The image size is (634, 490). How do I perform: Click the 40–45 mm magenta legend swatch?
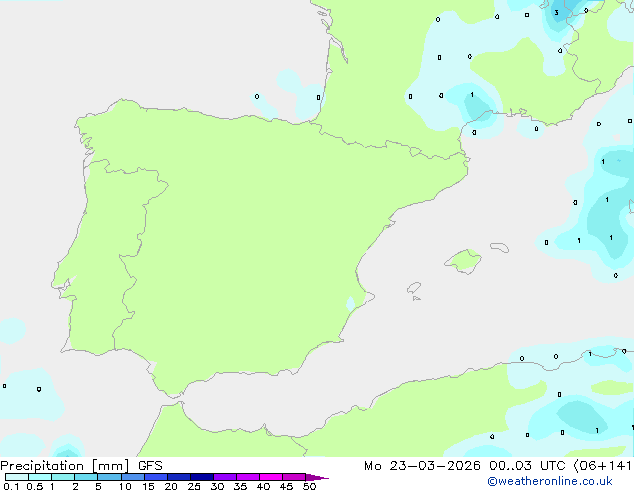271,477
